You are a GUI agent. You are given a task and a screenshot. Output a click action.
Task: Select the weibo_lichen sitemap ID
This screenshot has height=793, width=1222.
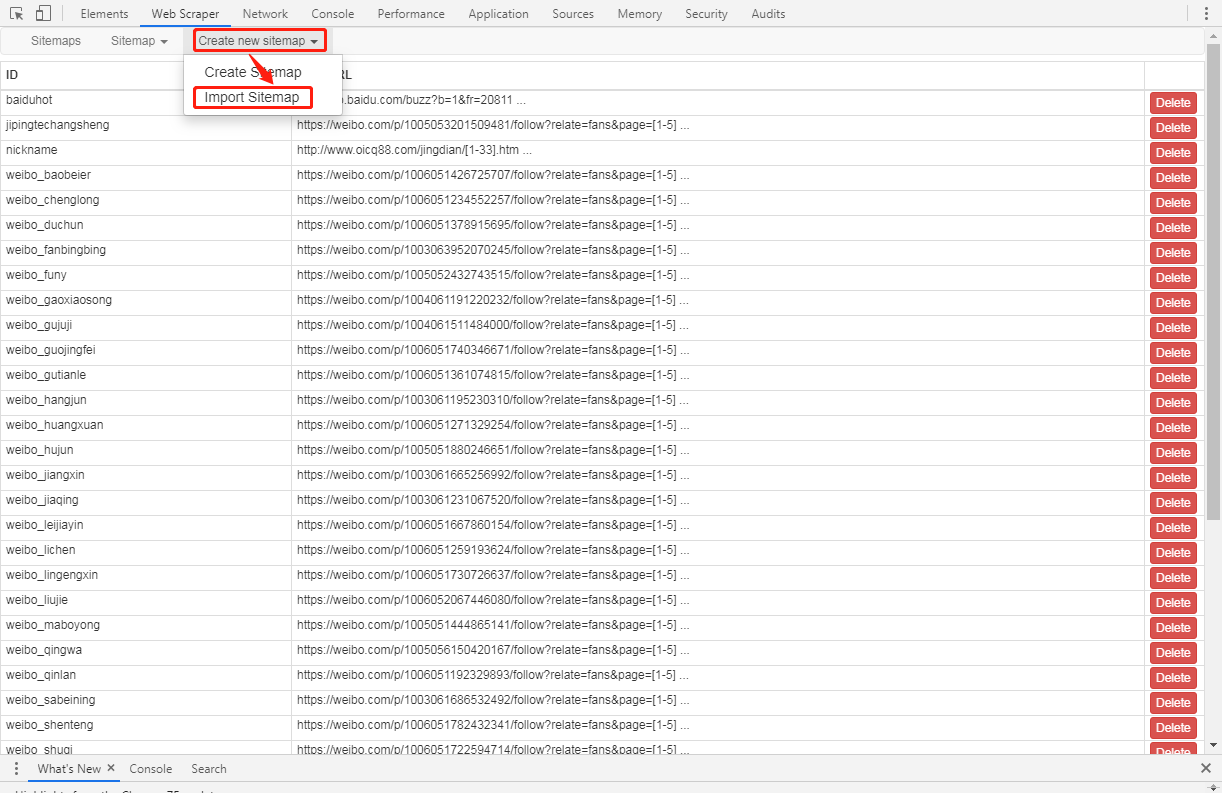pyautogui.click(x=40, y=550)
